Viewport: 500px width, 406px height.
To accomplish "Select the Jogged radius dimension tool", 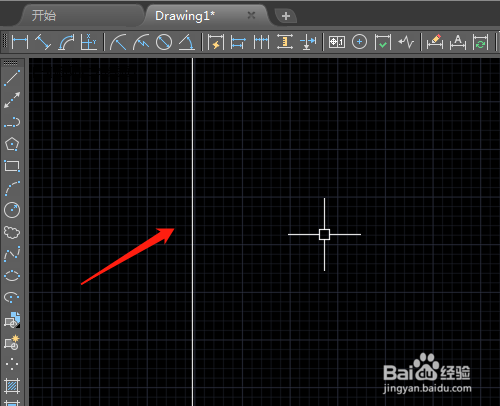I will (x=141, y=42).
